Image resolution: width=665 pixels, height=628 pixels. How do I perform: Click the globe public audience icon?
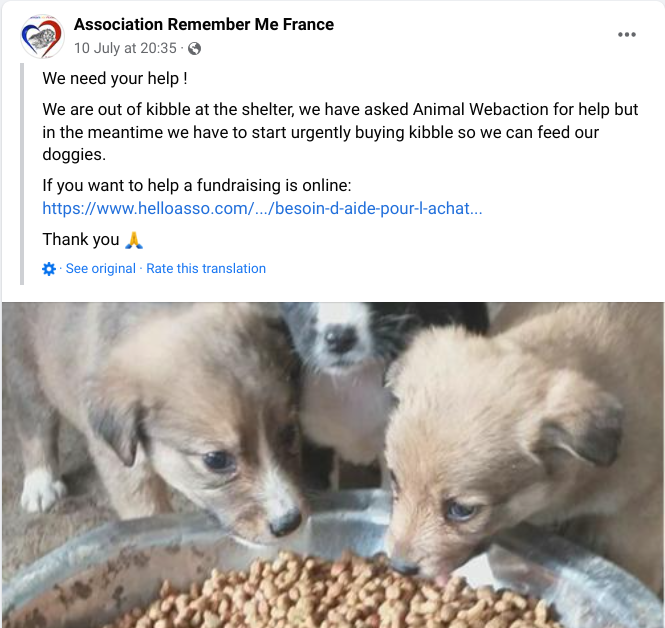click(194, 49)
